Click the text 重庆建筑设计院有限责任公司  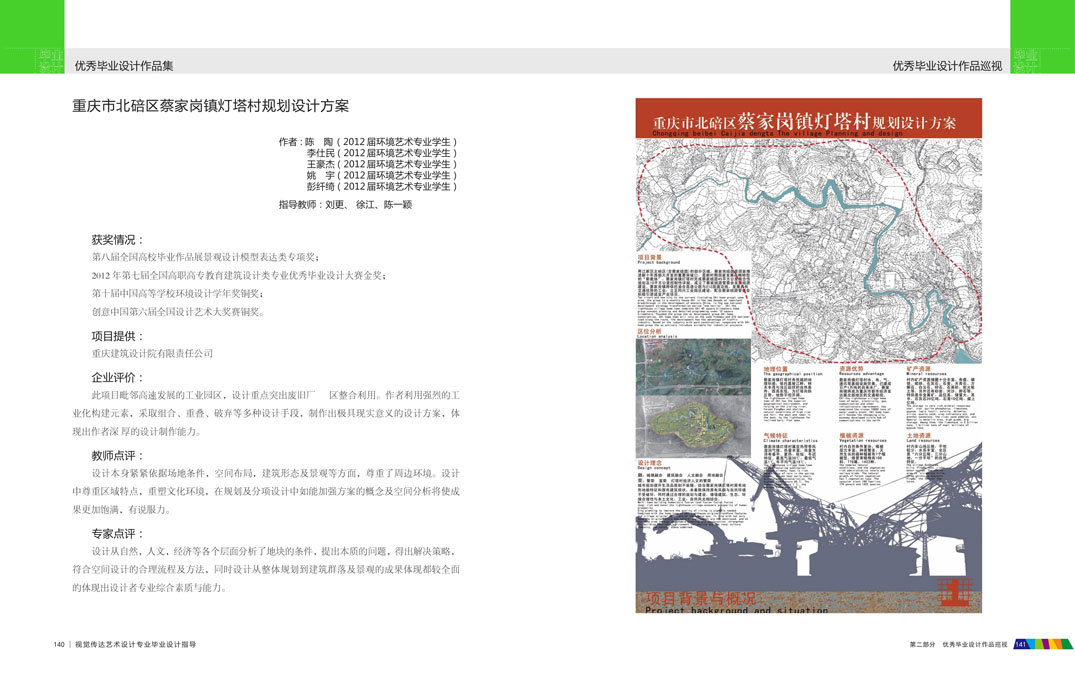tap(152, 354)
